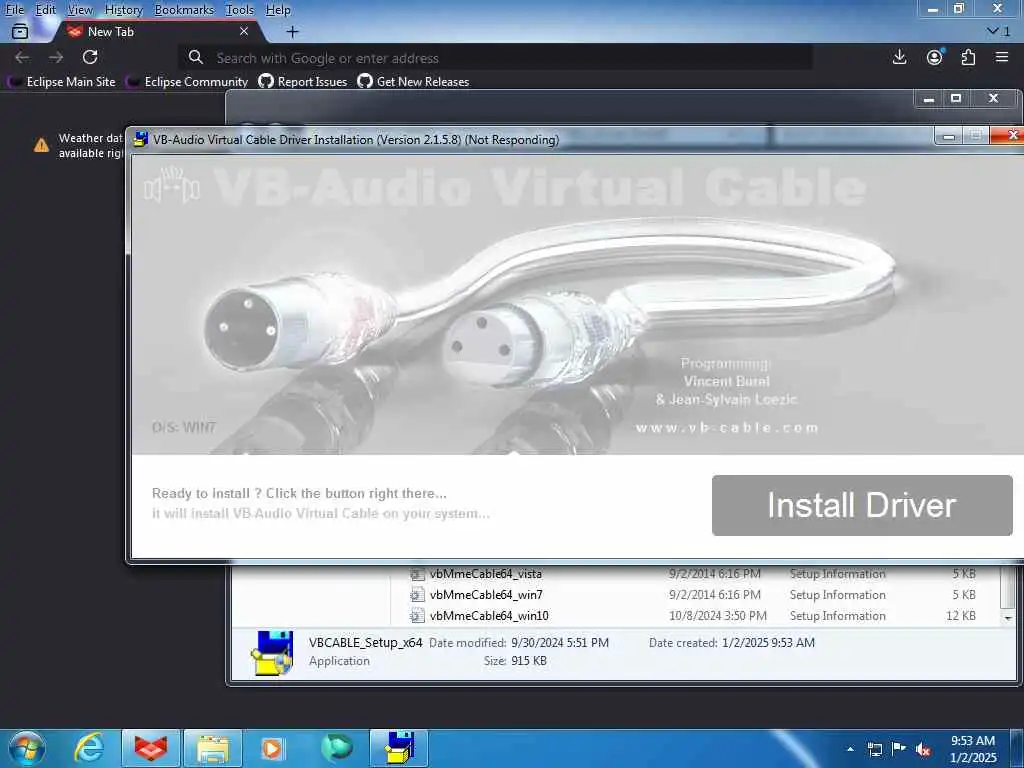Click the www.vb-cable.com text in installer
Screen dimensions: 1024x768
point(726,428)
